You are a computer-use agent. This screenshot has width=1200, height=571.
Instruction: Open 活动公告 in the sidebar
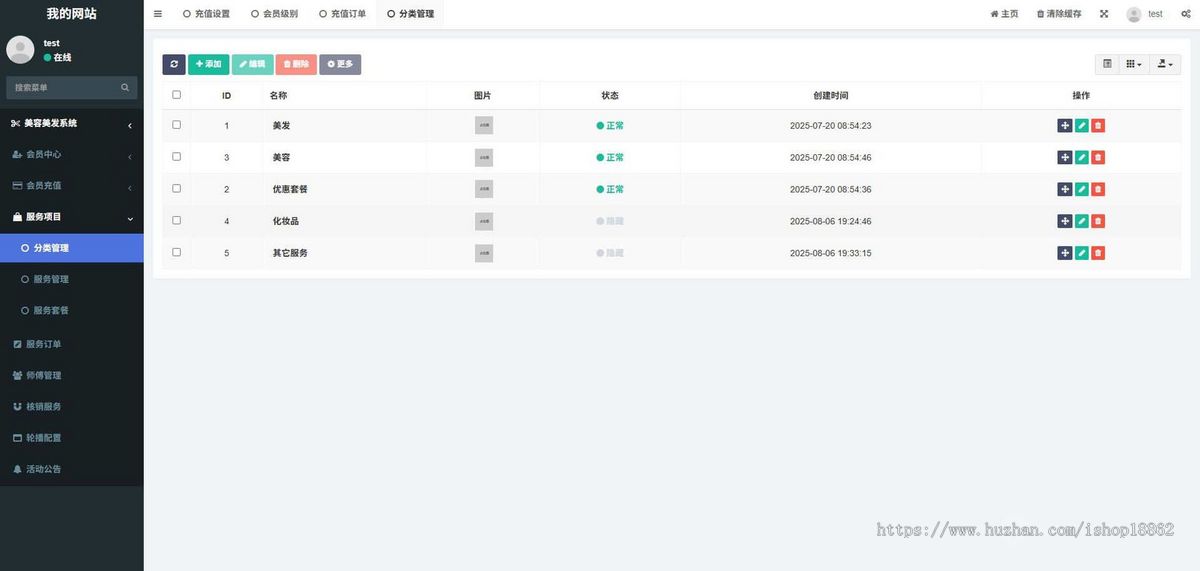(72, 469)
